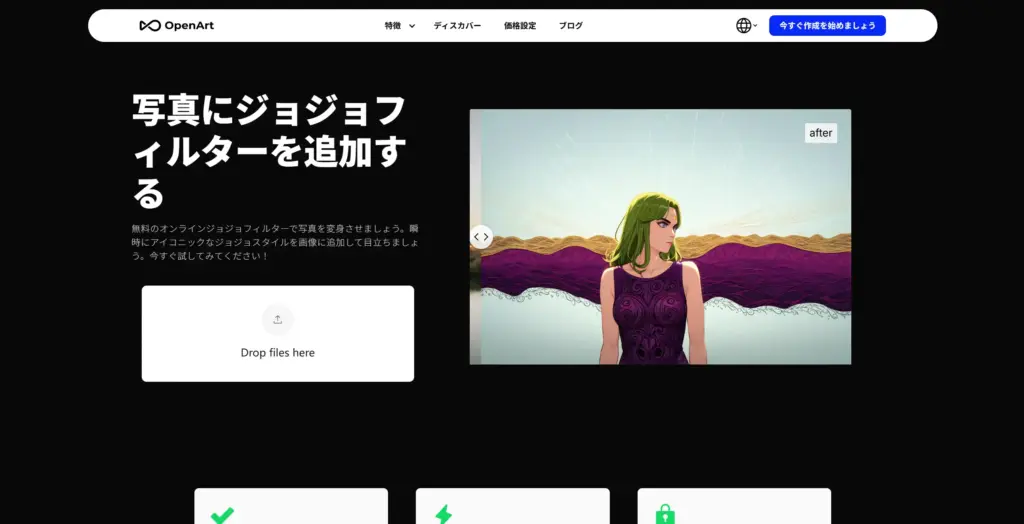Click the green lightning bolt icon
This screenshot has height=524, width=1024.
point(443,515)
